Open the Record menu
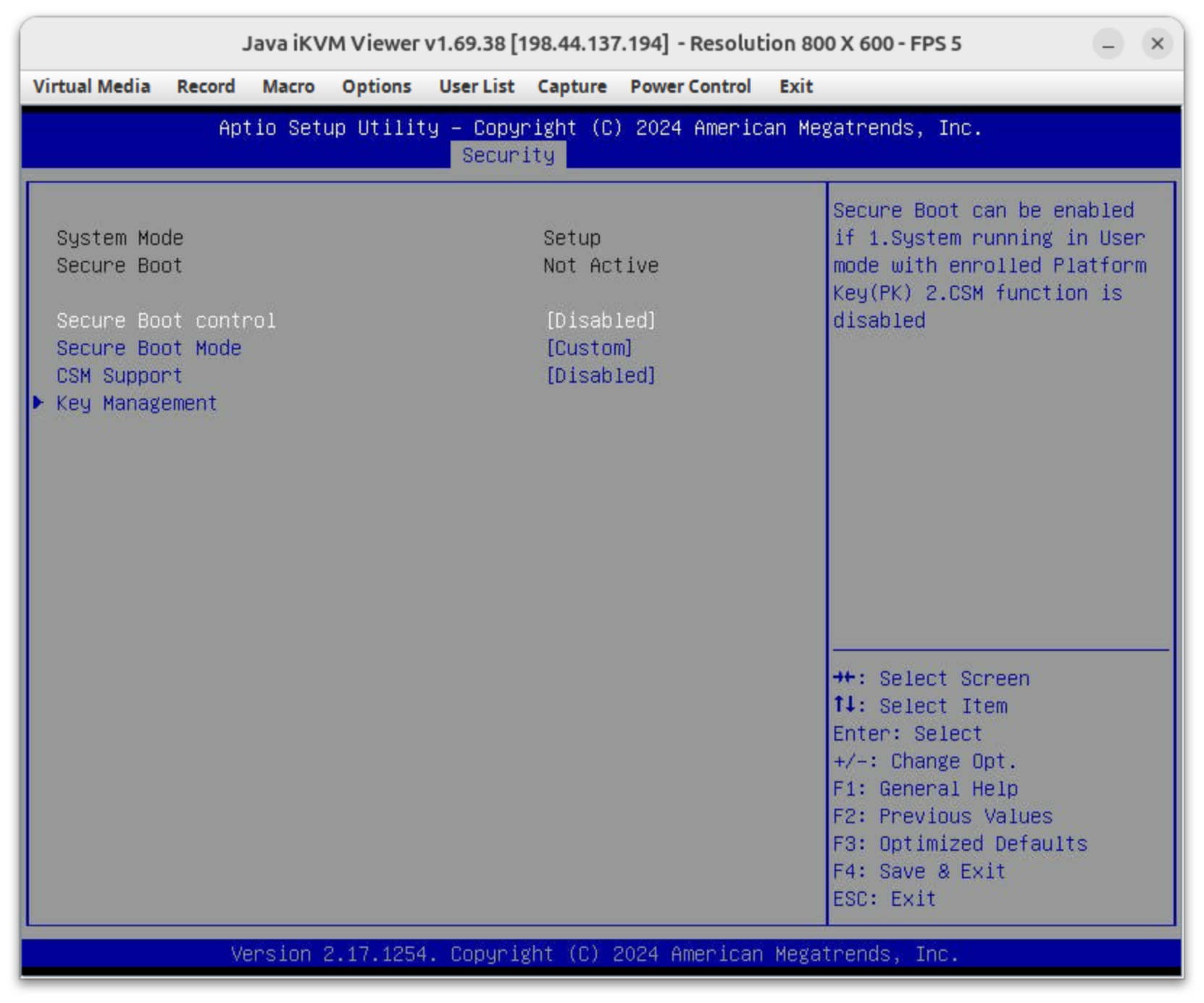1204x1003 pixels. pyautogui.click(x=206, y=86)
